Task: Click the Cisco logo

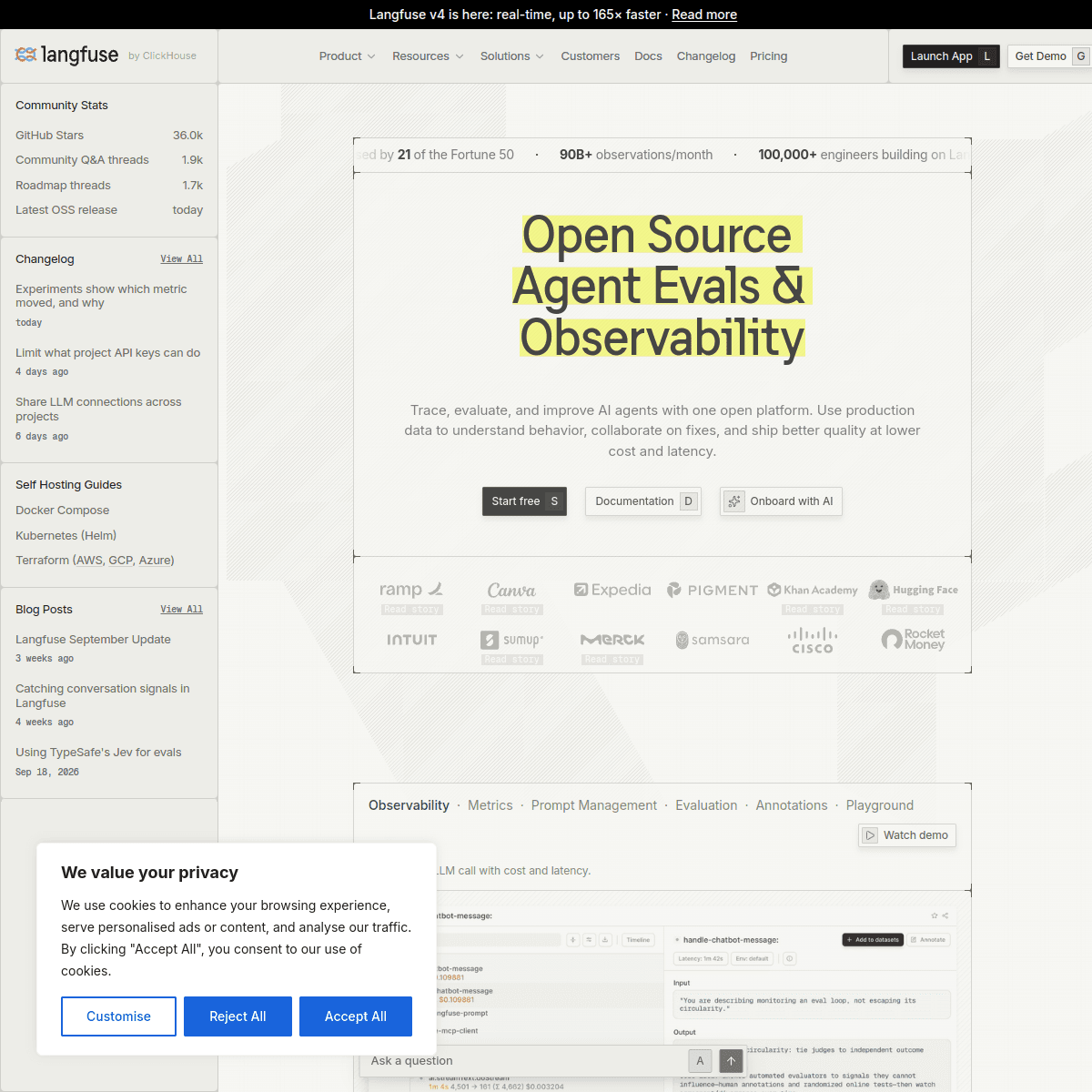Action: click(x=813, y=640)
